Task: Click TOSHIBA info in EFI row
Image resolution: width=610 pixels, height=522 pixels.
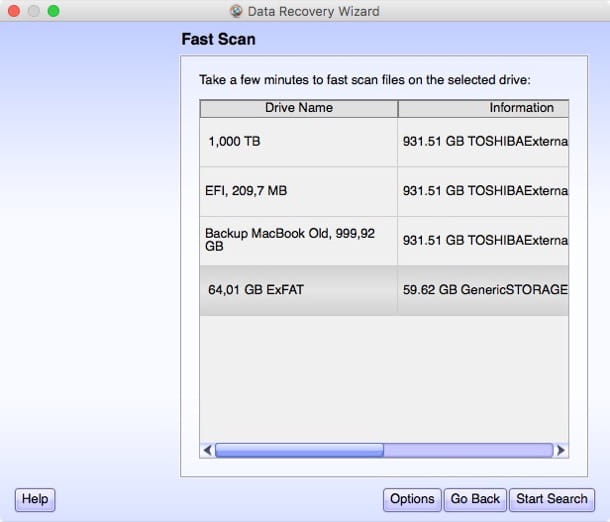Action: (x=483, y=191)
